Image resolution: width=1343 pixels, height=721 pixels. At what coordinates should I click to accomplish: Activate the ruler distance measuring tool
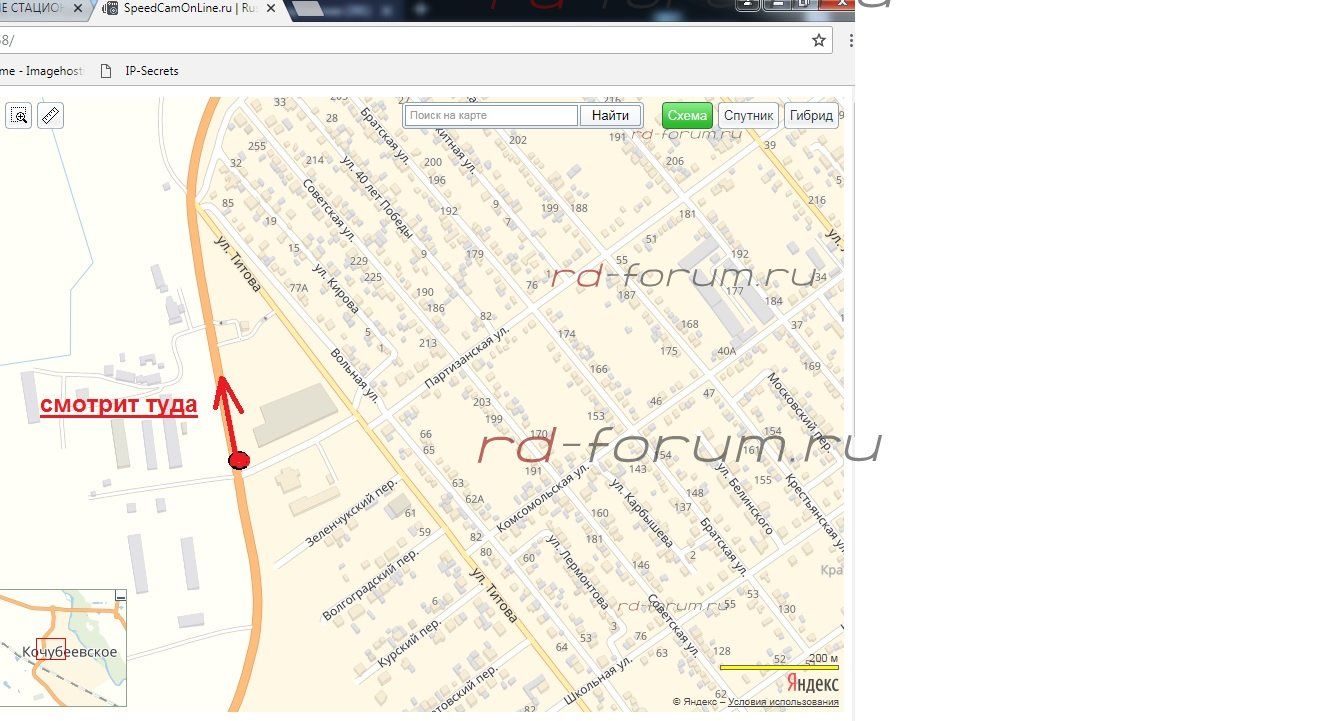pyautogui.click(x=50, y=115)
